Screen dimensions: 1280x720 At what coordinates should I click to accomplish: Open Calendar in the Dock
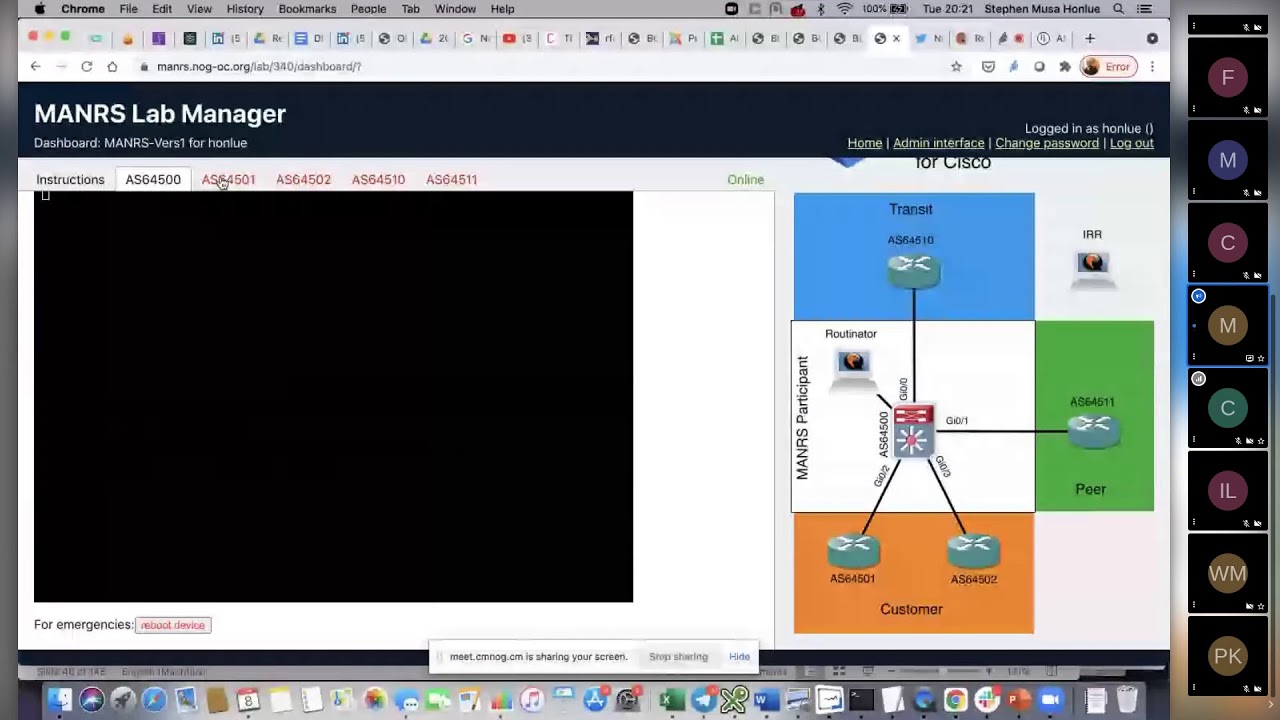tap(248, 700)
